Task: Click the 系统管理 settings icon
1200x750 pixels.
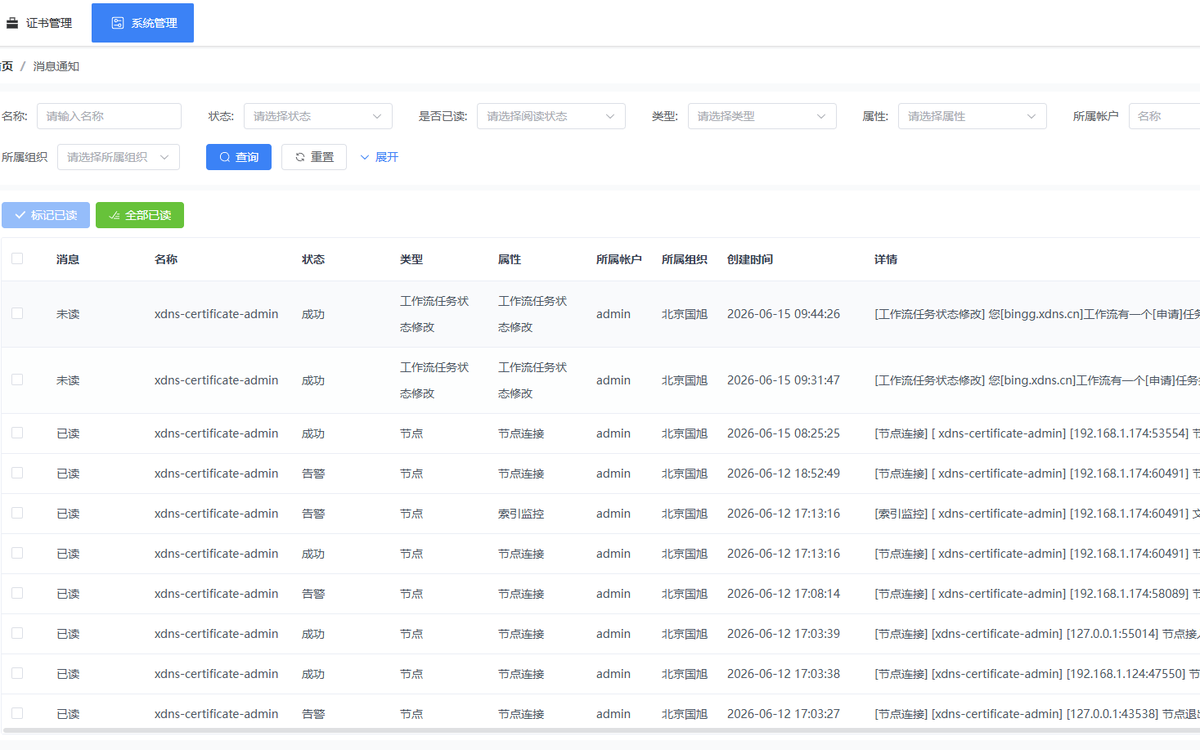Action: (x=118, y=23)
